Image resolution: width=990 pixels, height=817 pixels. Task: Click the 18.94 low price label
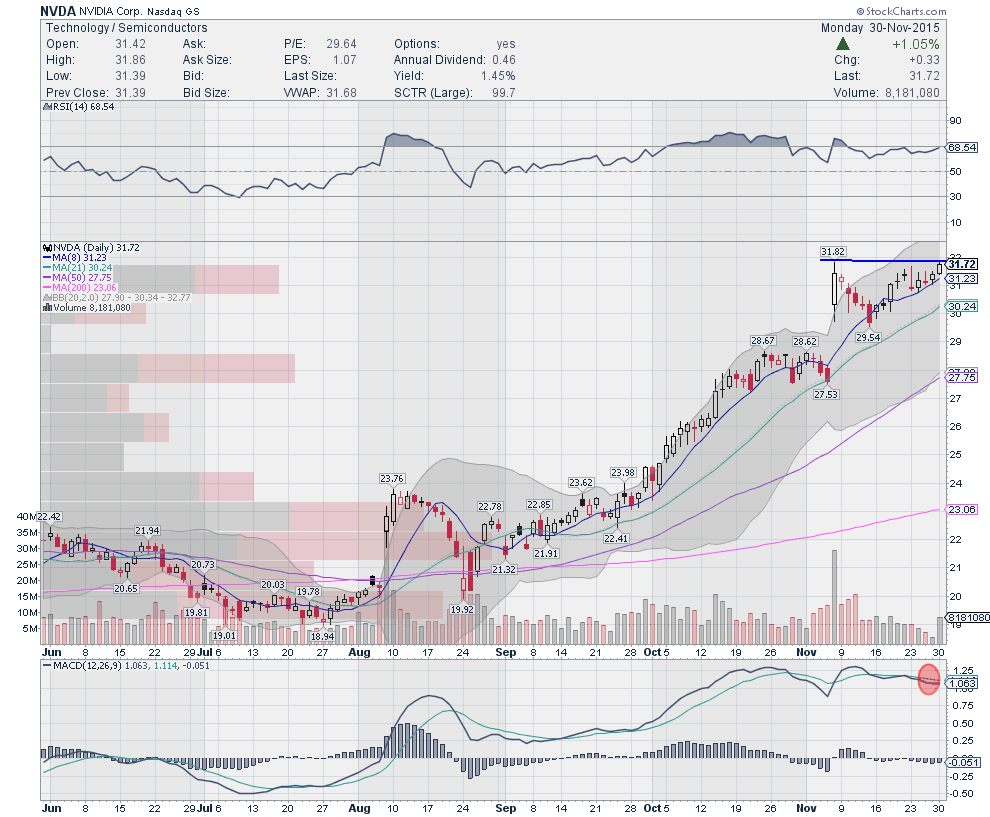[323, 636]
